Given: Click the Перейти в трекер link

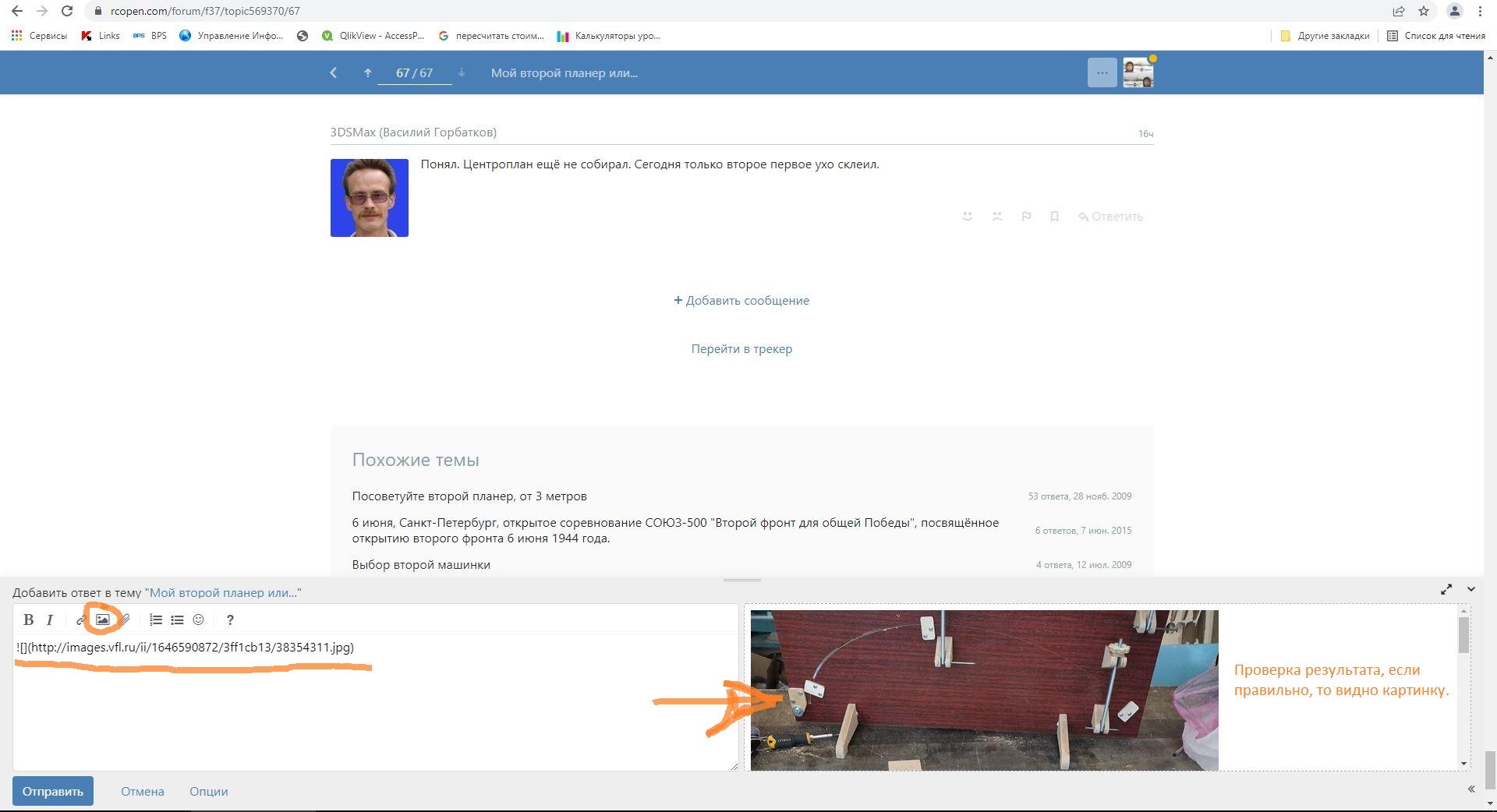Looking at the screenshot, I should click(x=741, y=348).
